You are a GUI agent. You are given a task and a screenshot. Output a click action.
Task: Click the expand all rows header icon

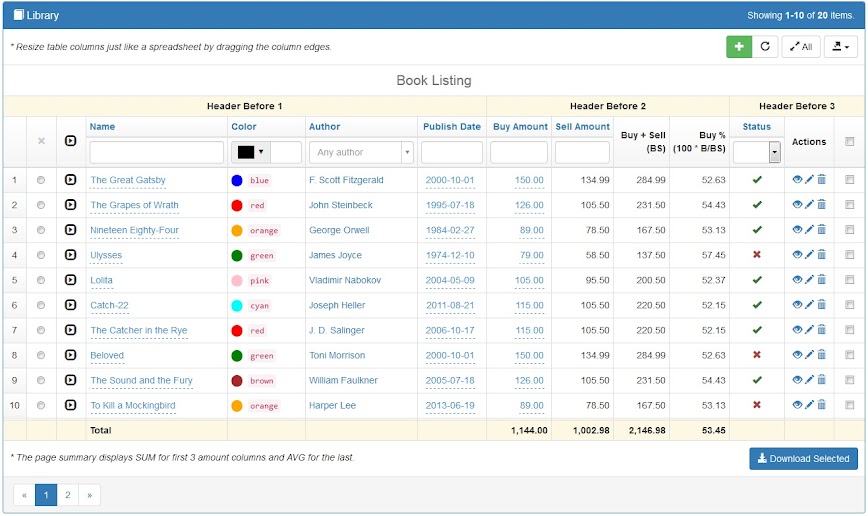(70, 141)
